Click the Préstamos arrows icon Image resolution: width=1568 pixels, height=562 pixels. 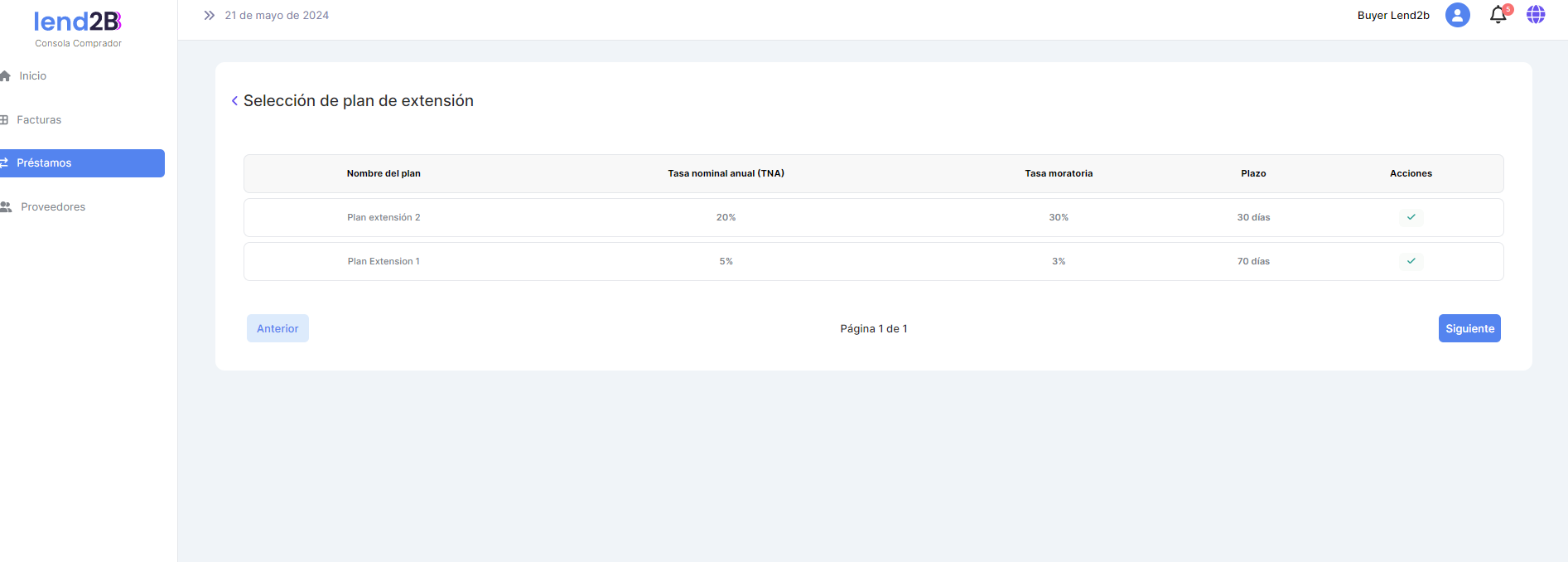4,163
